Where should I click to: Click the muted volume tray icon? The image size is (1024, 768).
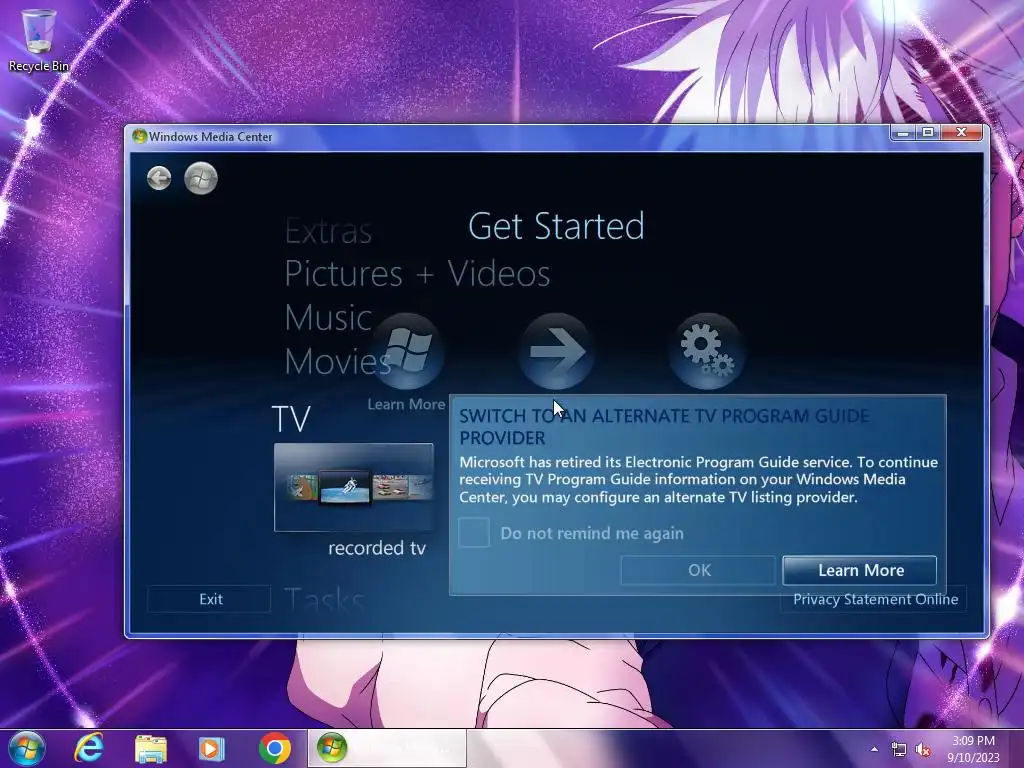923,750
